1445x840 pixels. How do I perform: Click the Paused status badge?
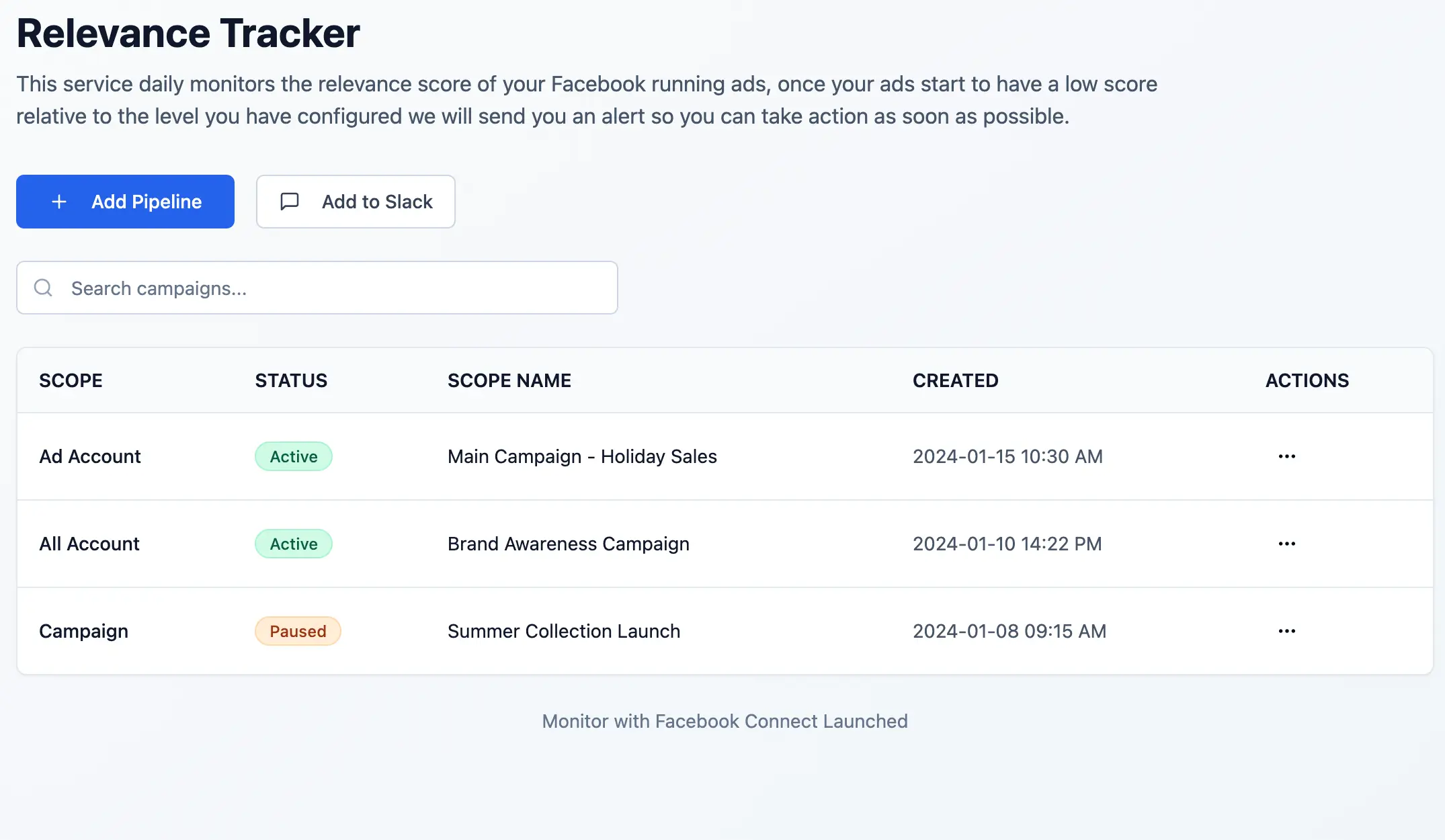coord(298,631)
